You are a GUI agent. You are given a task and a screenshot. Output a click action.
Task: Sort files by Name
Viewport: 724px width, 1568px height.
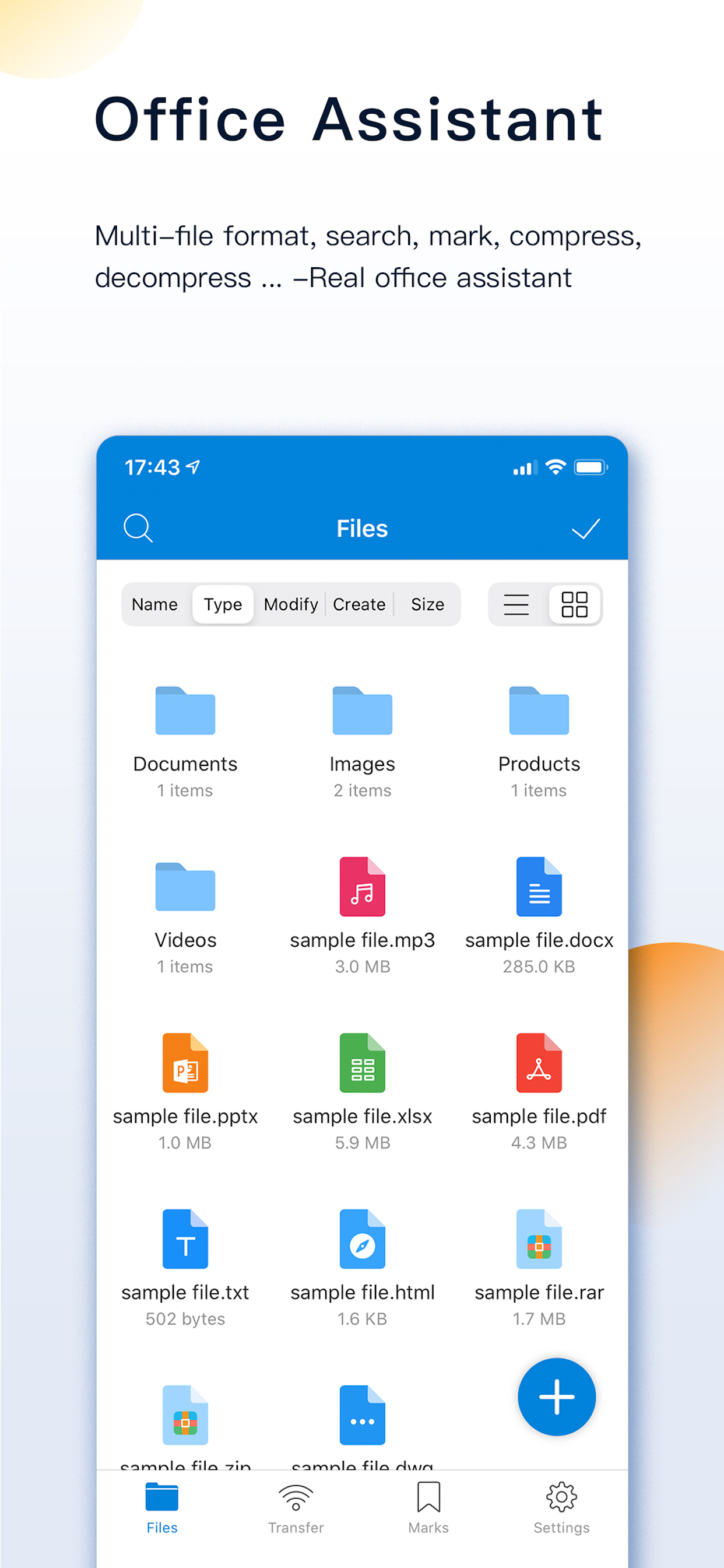click(154, 604)
